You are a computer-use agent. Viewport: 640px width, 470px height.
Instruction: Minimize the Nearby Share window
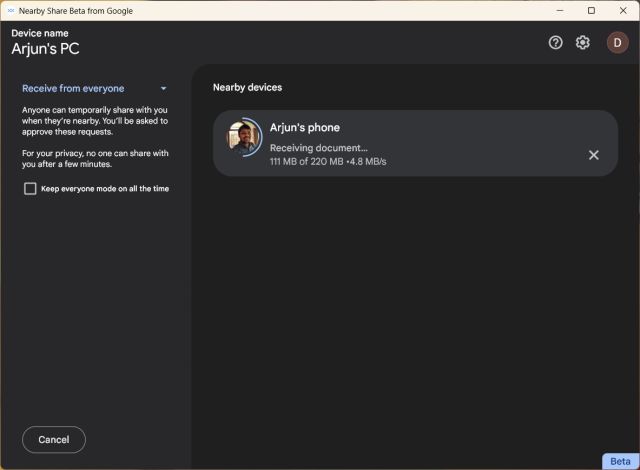coord(560,11)
